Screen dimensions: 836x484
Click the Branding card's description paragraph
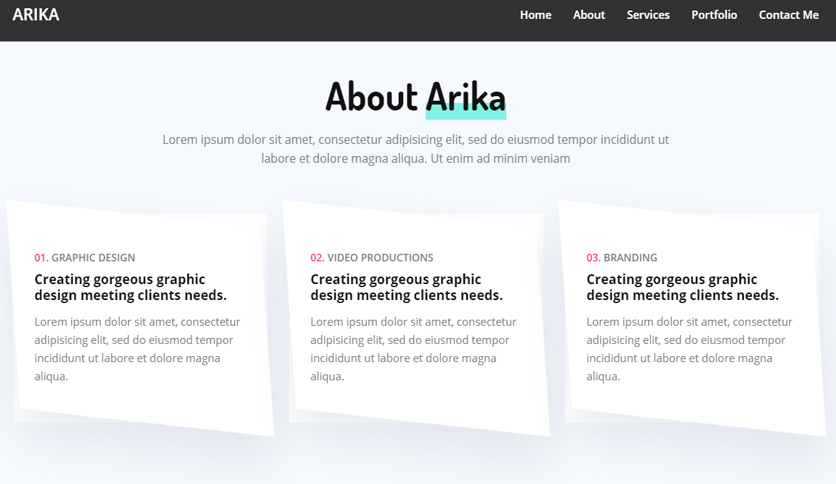click(x=689, y=349)
